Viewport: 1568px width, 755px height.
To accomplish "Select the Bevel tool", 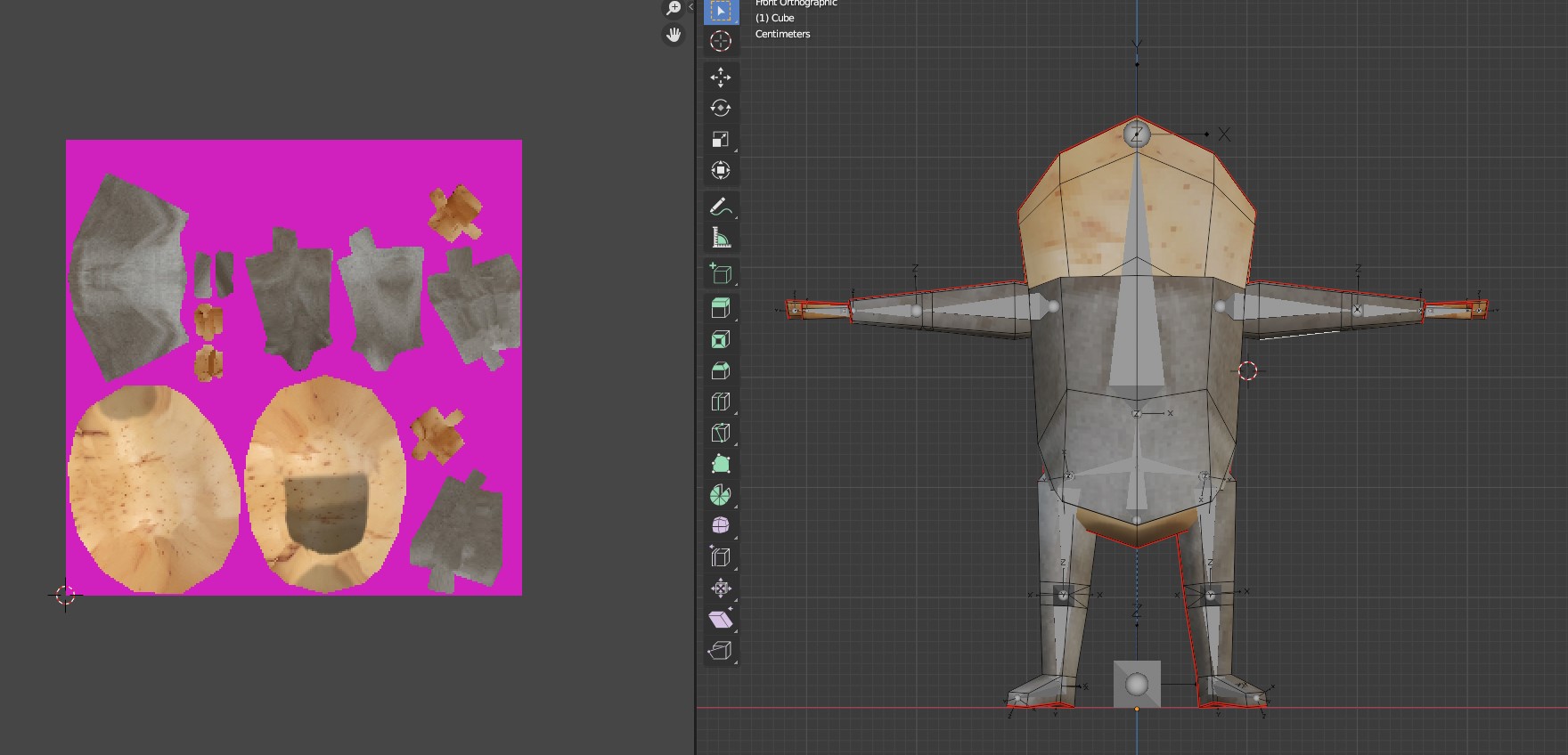I will pos(721,370).
